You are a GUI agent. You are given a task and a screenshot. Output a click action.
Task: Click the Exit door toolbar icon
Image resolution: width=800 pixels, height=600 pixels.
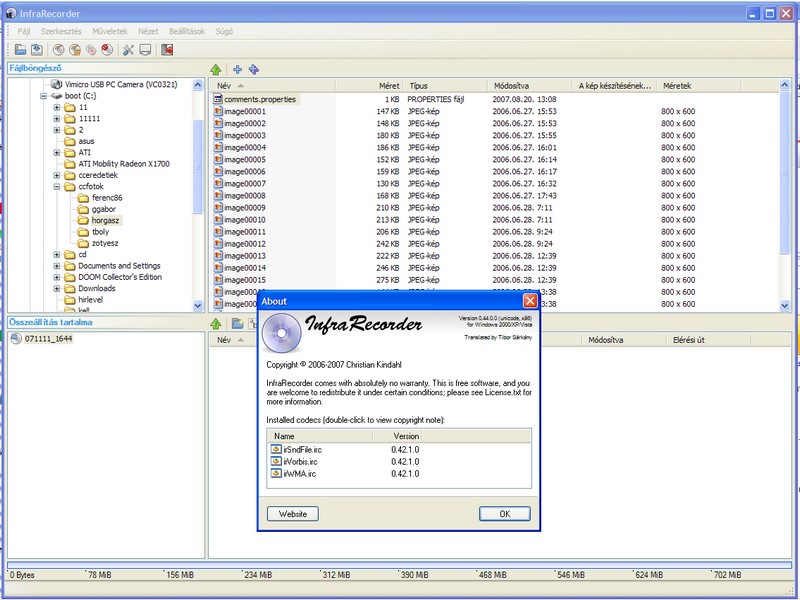[x=167, y=49]
